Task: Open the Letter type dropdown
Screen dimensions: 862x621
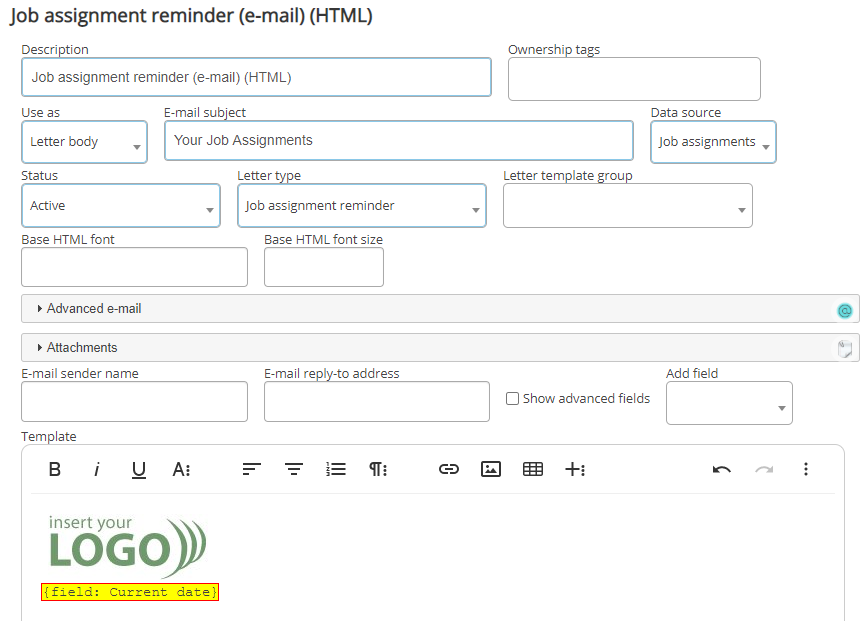Action: (x=361, y=206)
